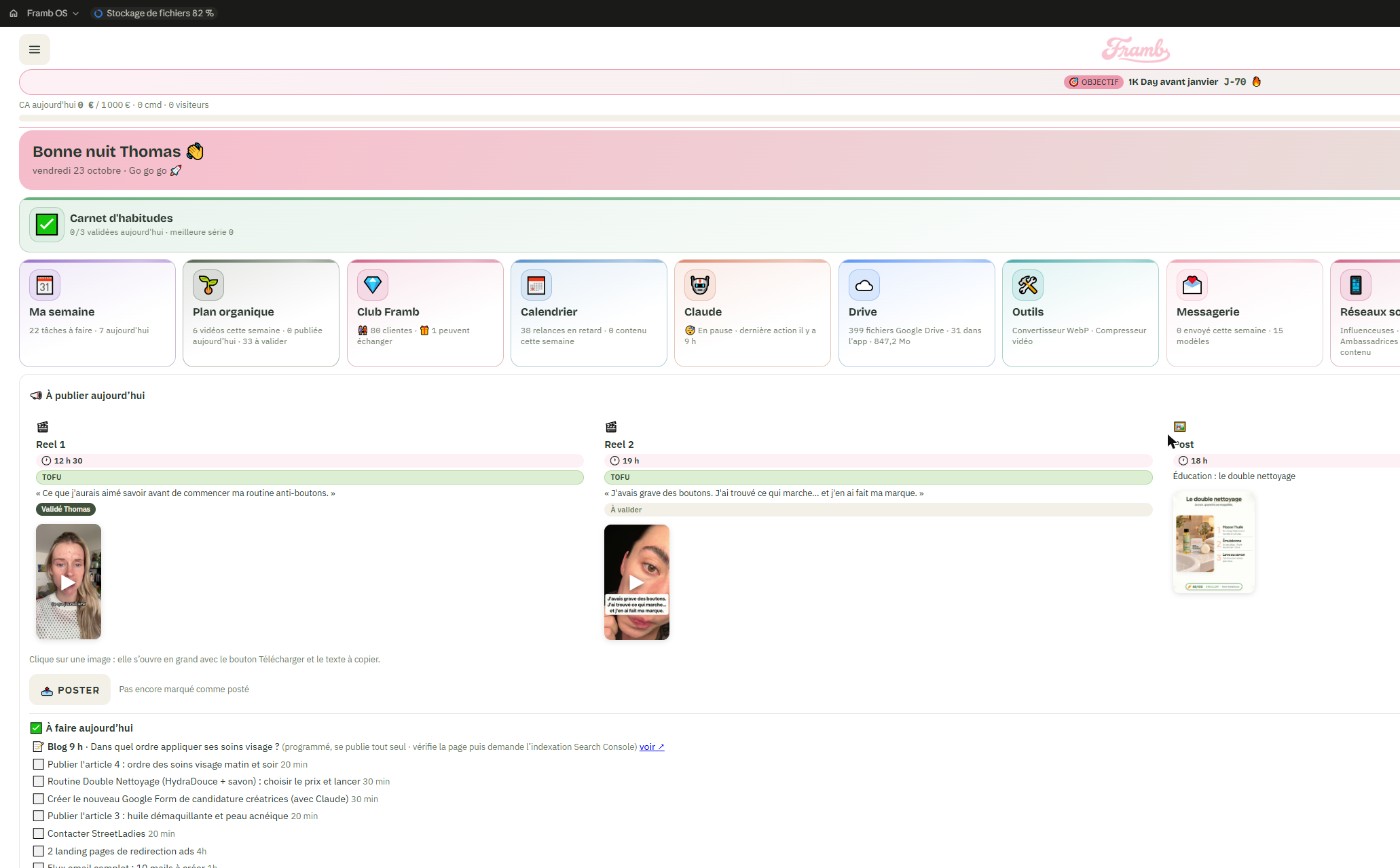Click the home icon in top bar
This screenshot has height=868, width=1400.
(13, 13)
